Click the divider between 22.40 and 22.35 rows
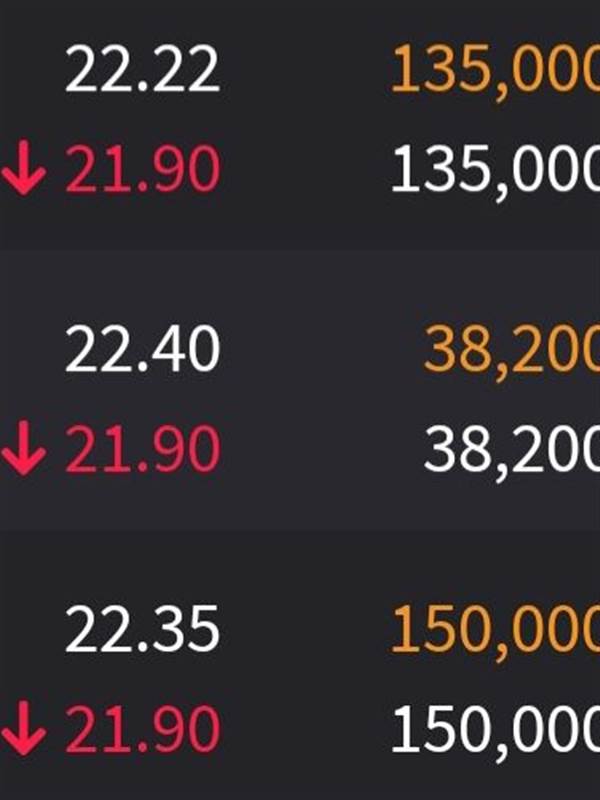The width and height of the screenshot is (600, 800). point(300,530)
